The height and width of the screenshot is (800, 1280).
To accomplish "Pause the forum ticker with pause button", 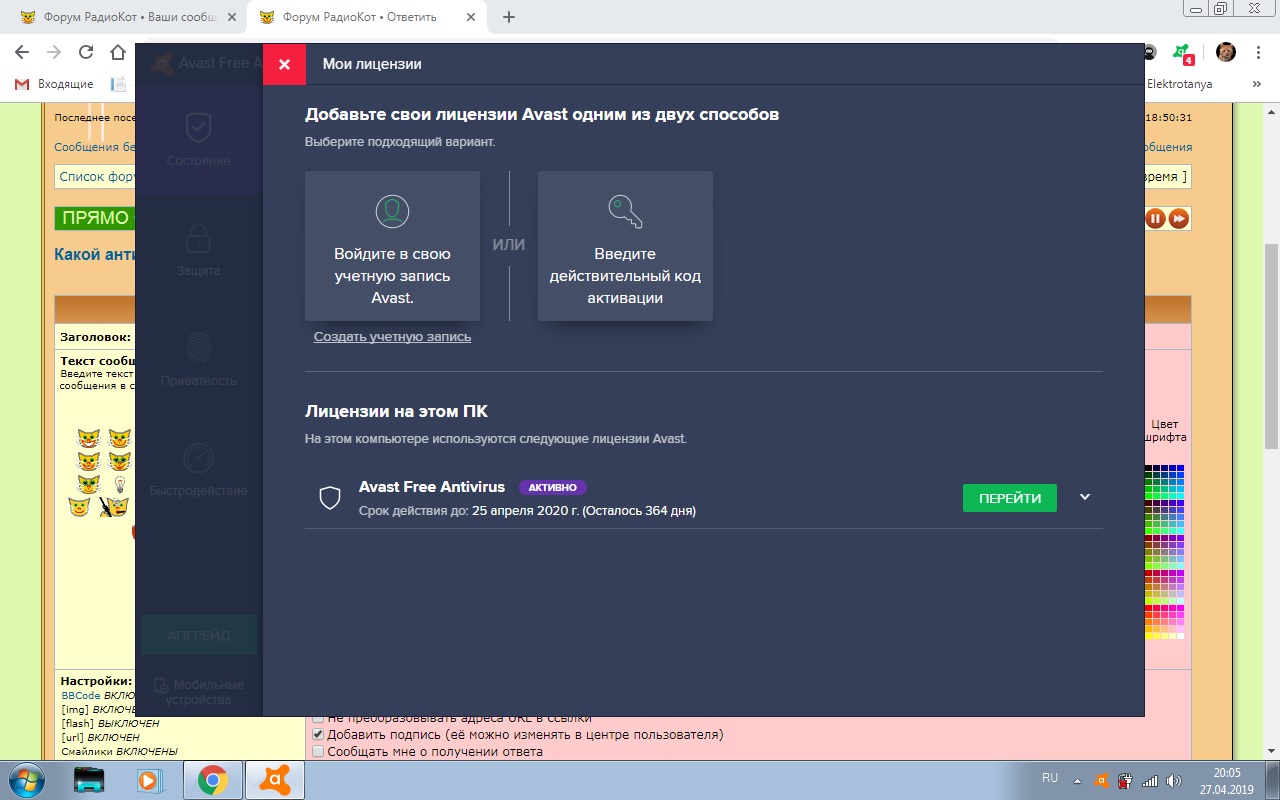I will [1155, 218].
